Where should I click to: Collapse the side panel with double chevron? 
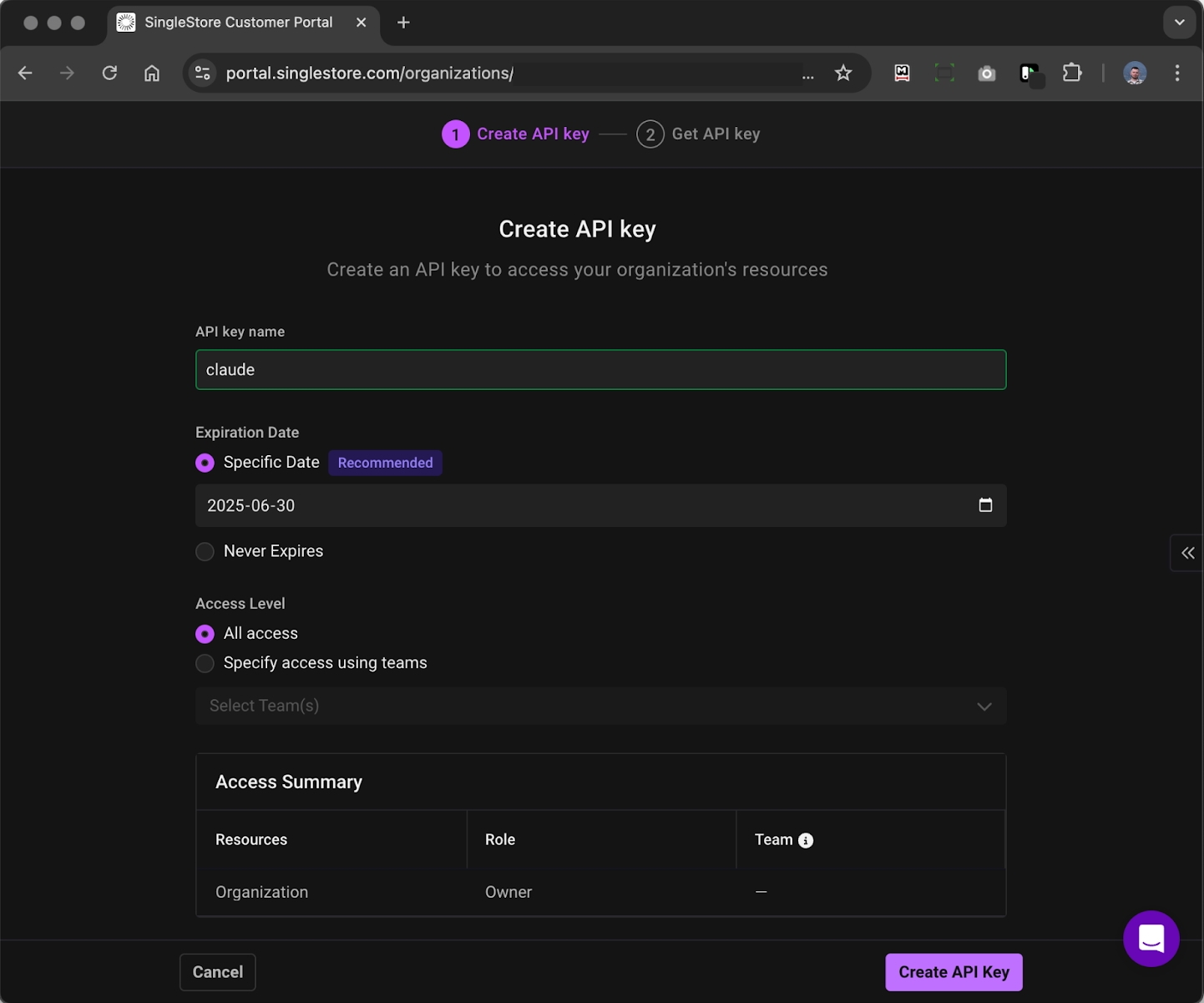1187,552
